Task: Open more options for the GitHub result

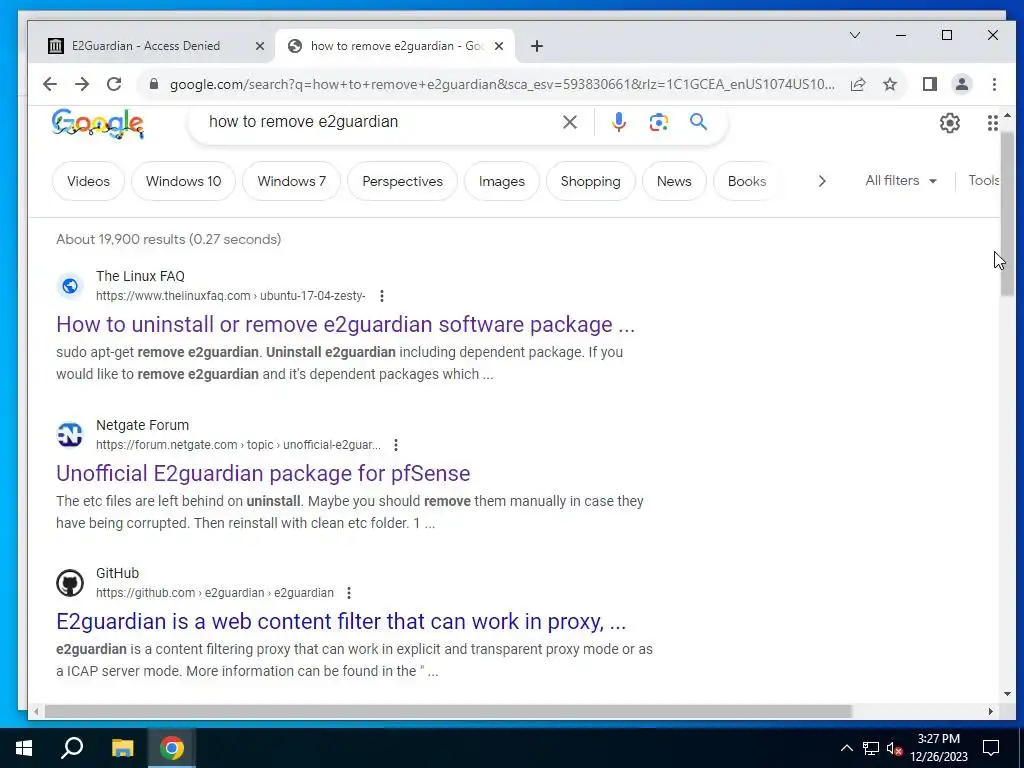Action: (349, 593)
